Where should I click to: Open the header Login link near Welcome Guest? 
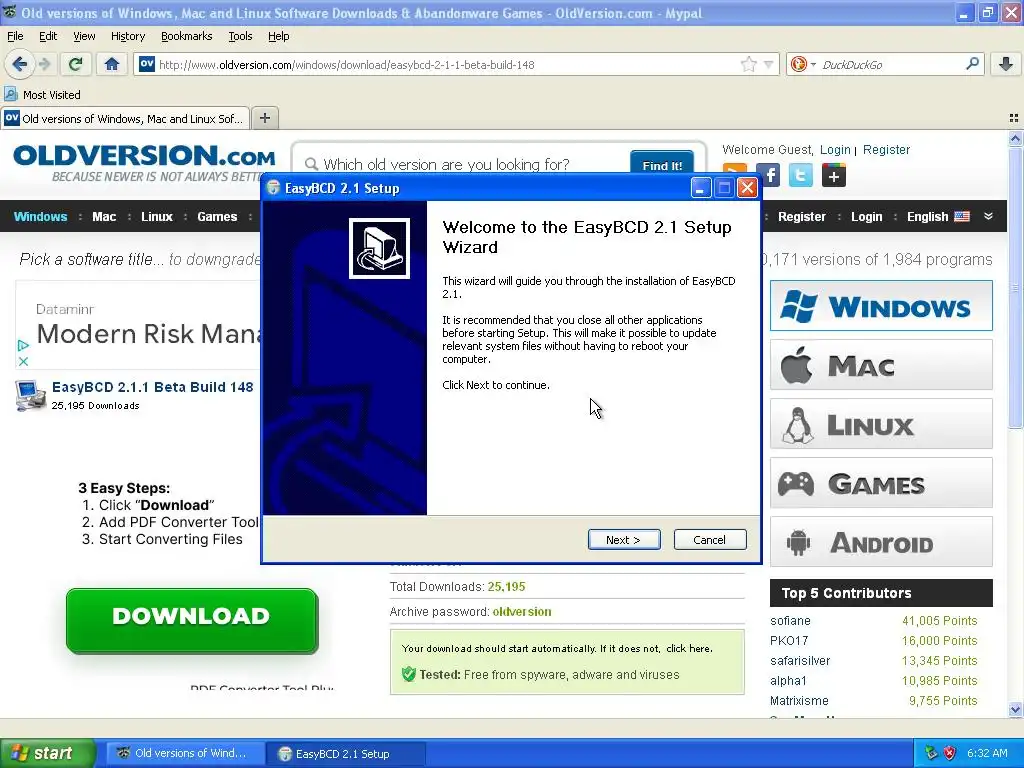point(835,150)
